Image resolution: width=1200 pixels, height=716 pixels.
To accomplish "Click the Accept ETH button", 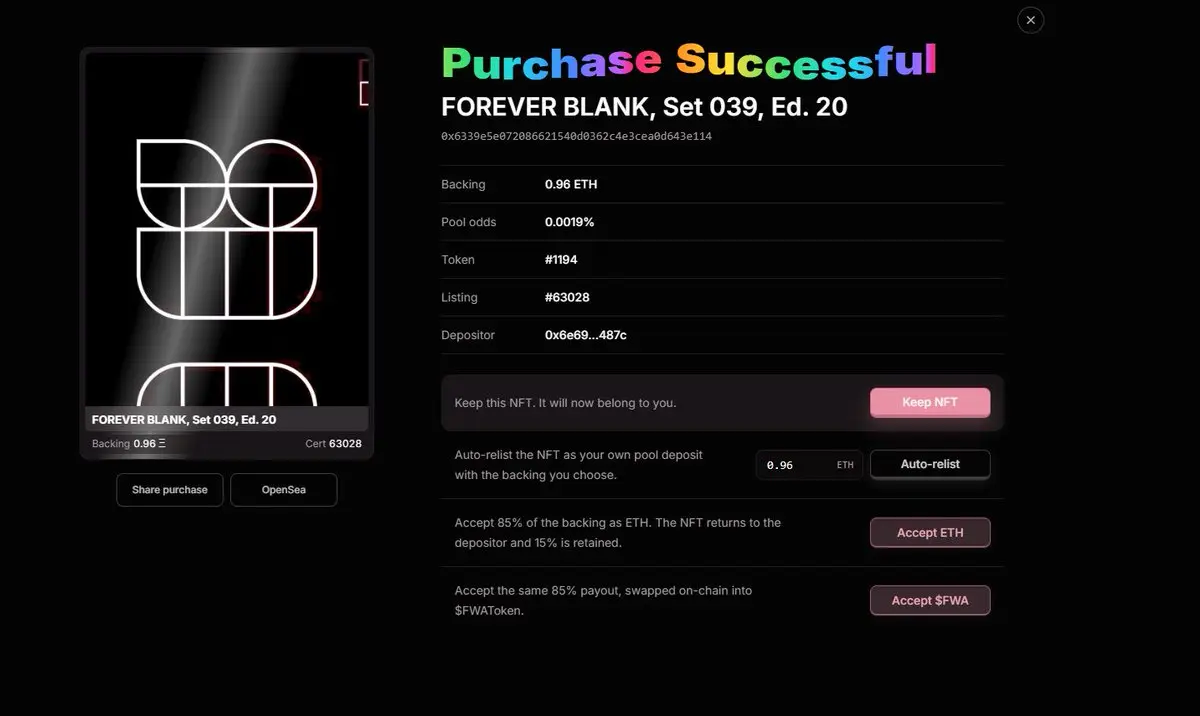I will 930,533.
